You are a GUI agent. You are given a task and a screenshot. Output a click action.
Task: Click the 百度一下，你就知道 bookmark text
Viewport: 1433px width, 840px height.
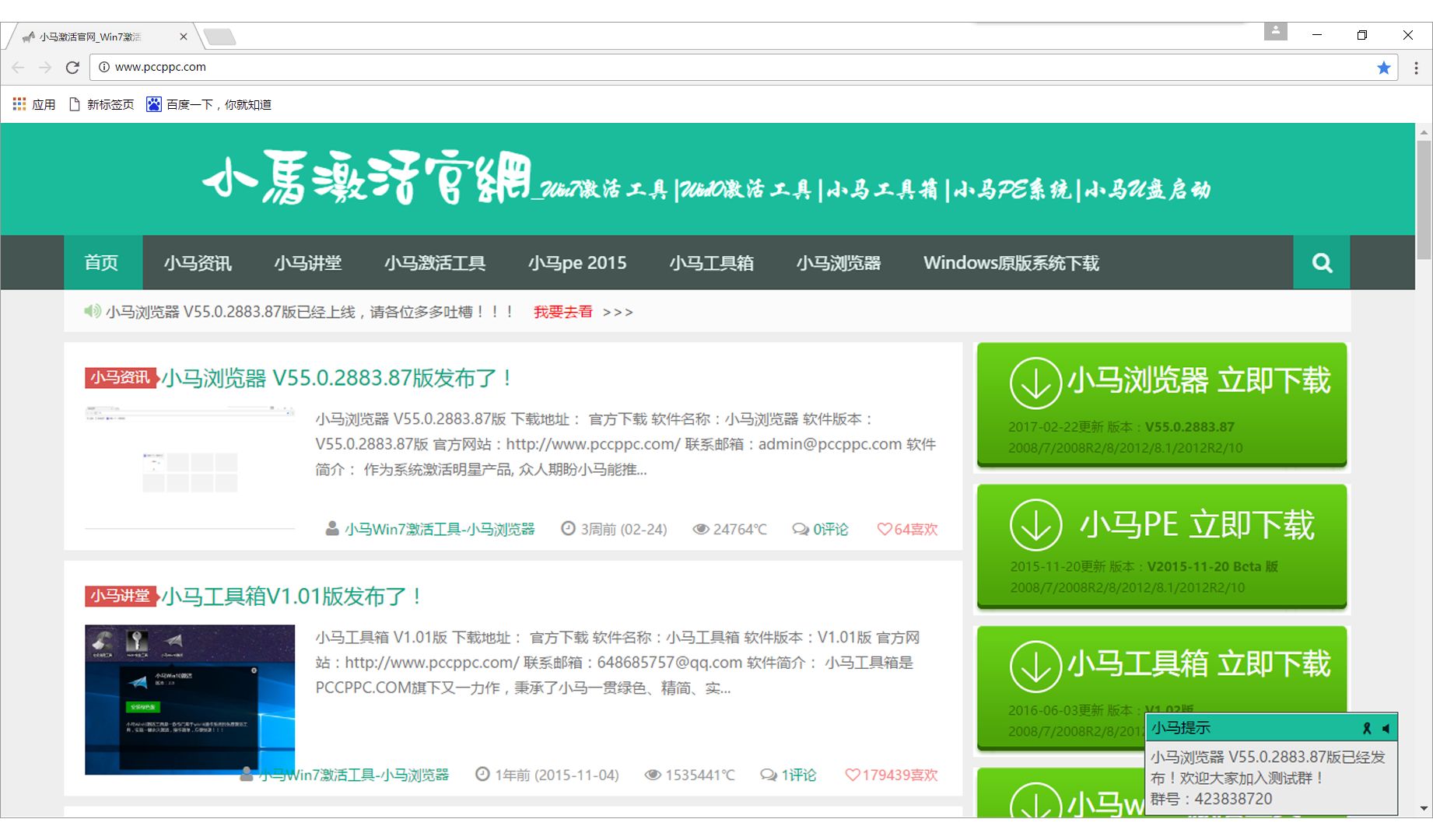(x=219, y=104)
